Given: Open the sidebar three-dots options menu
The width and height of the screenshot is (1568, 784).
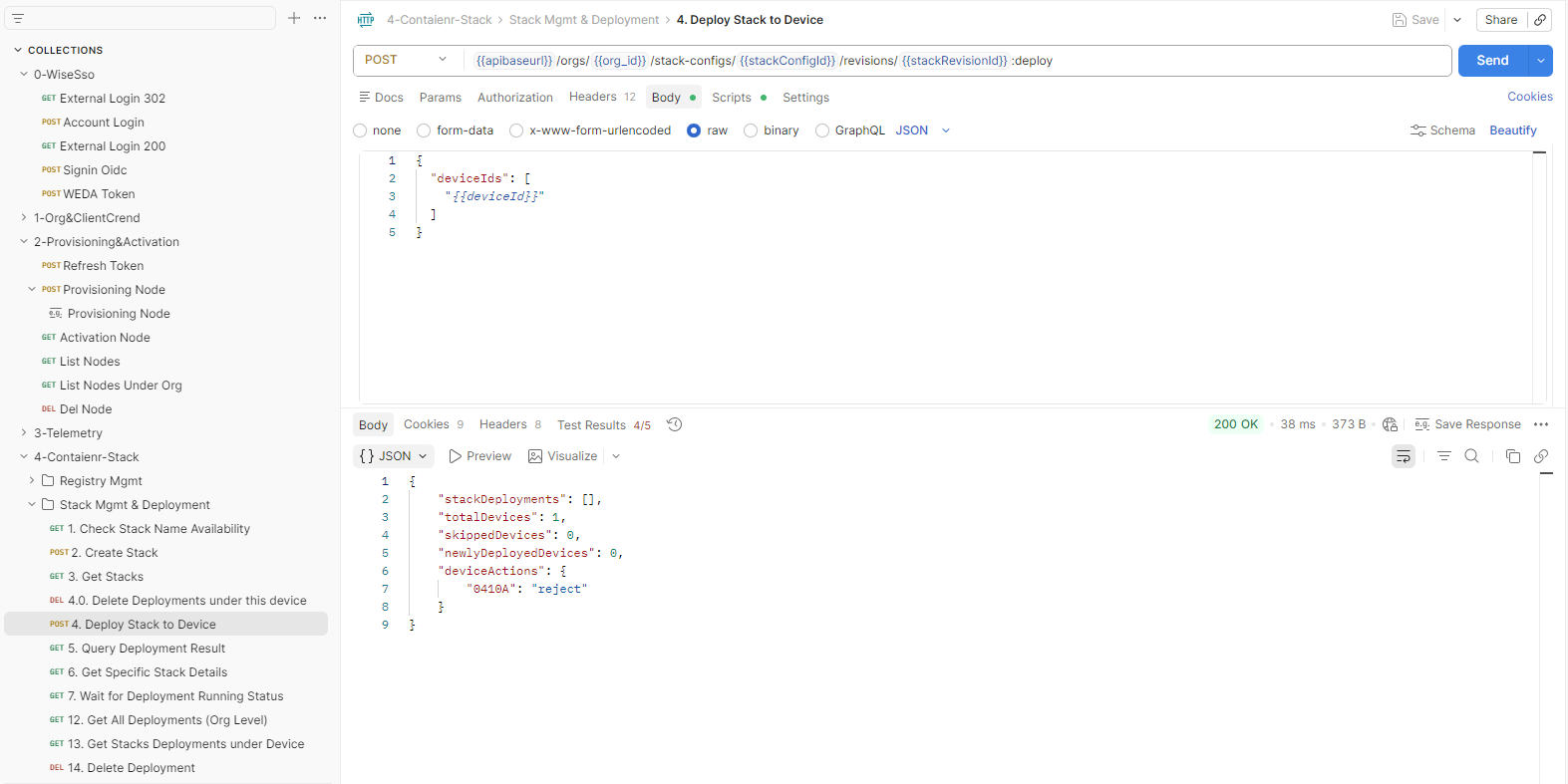Looking at the screenshot, I should point(320,18).
